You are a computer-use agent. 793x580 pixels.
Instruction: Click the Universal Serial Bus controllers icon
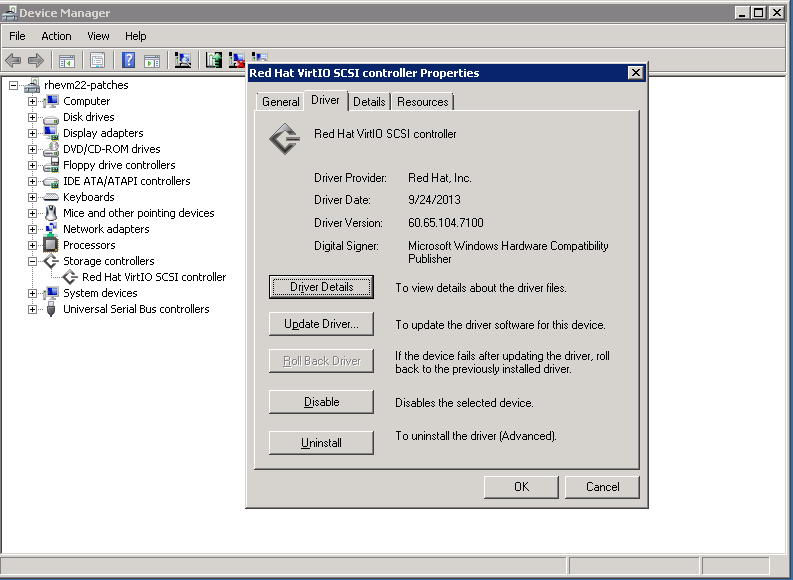(x=51, y=309)
